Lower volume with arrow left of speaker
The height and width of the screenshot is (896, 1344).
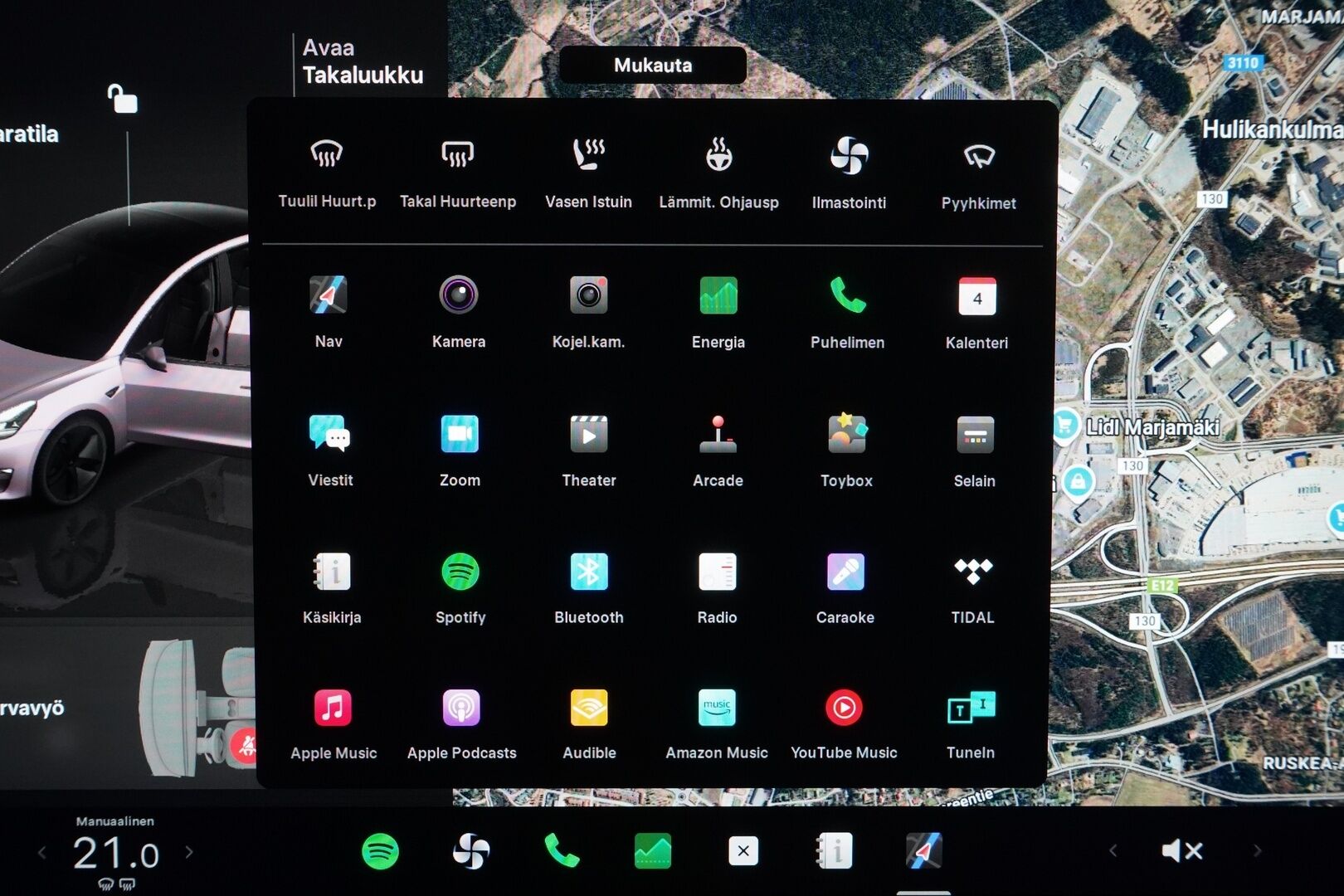pos(1113,850)
